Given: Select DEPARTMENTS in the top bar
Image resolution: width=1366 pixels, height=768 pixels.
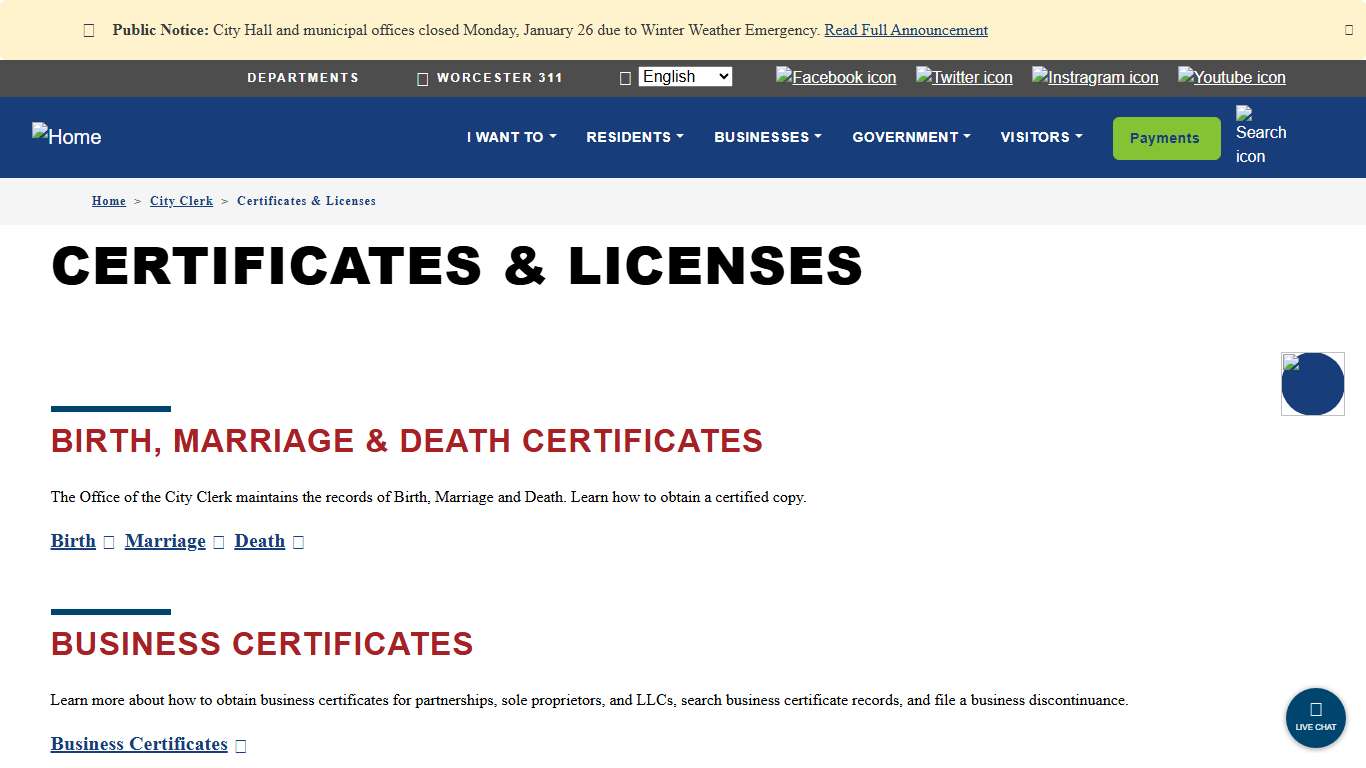Looking at the screenshot, I should (303, 78).
